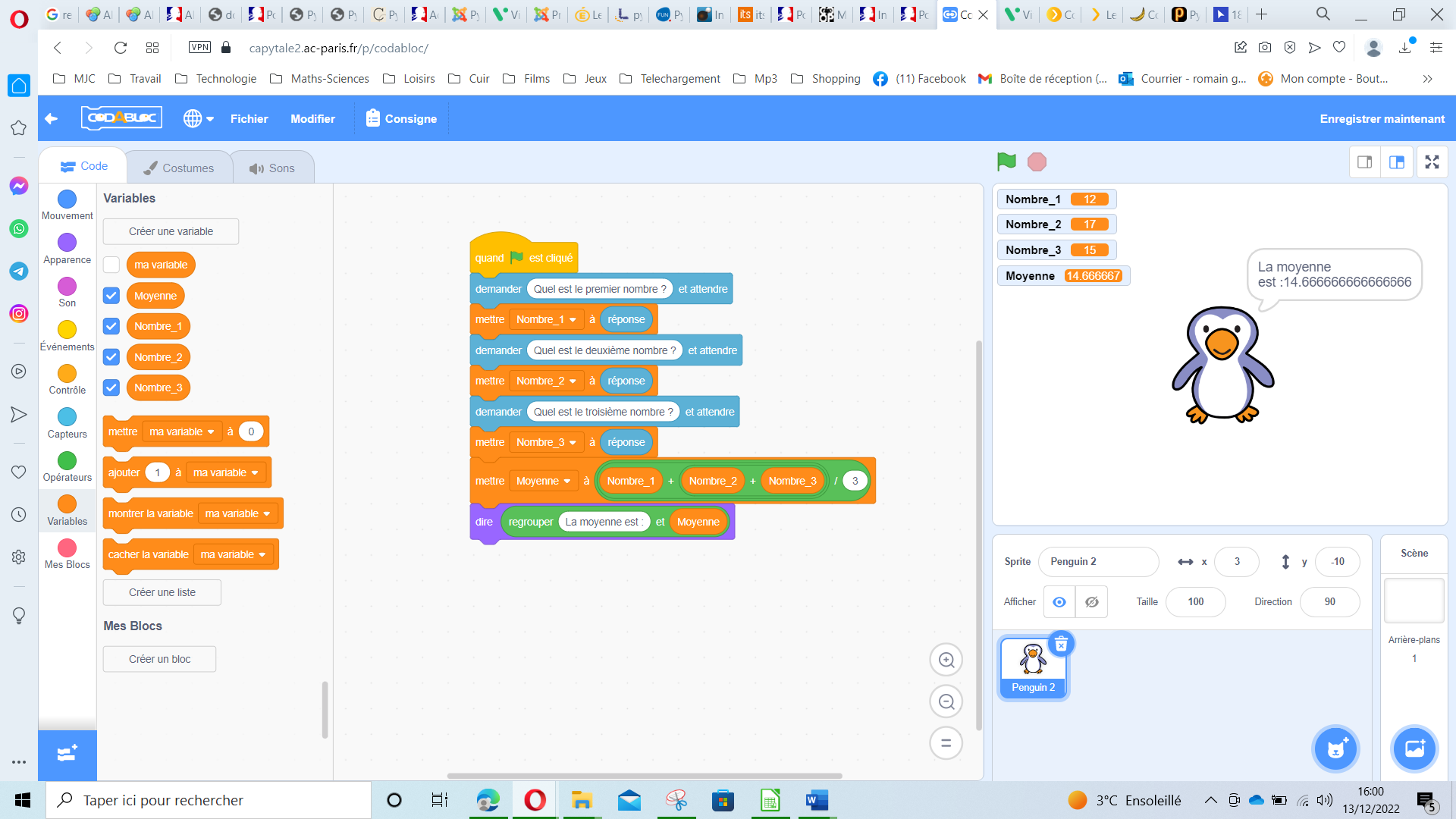The width and height of the screenshot is (1456, 819).
Task: Click the choose a sprite button
Action: [x=1335, y=748]
